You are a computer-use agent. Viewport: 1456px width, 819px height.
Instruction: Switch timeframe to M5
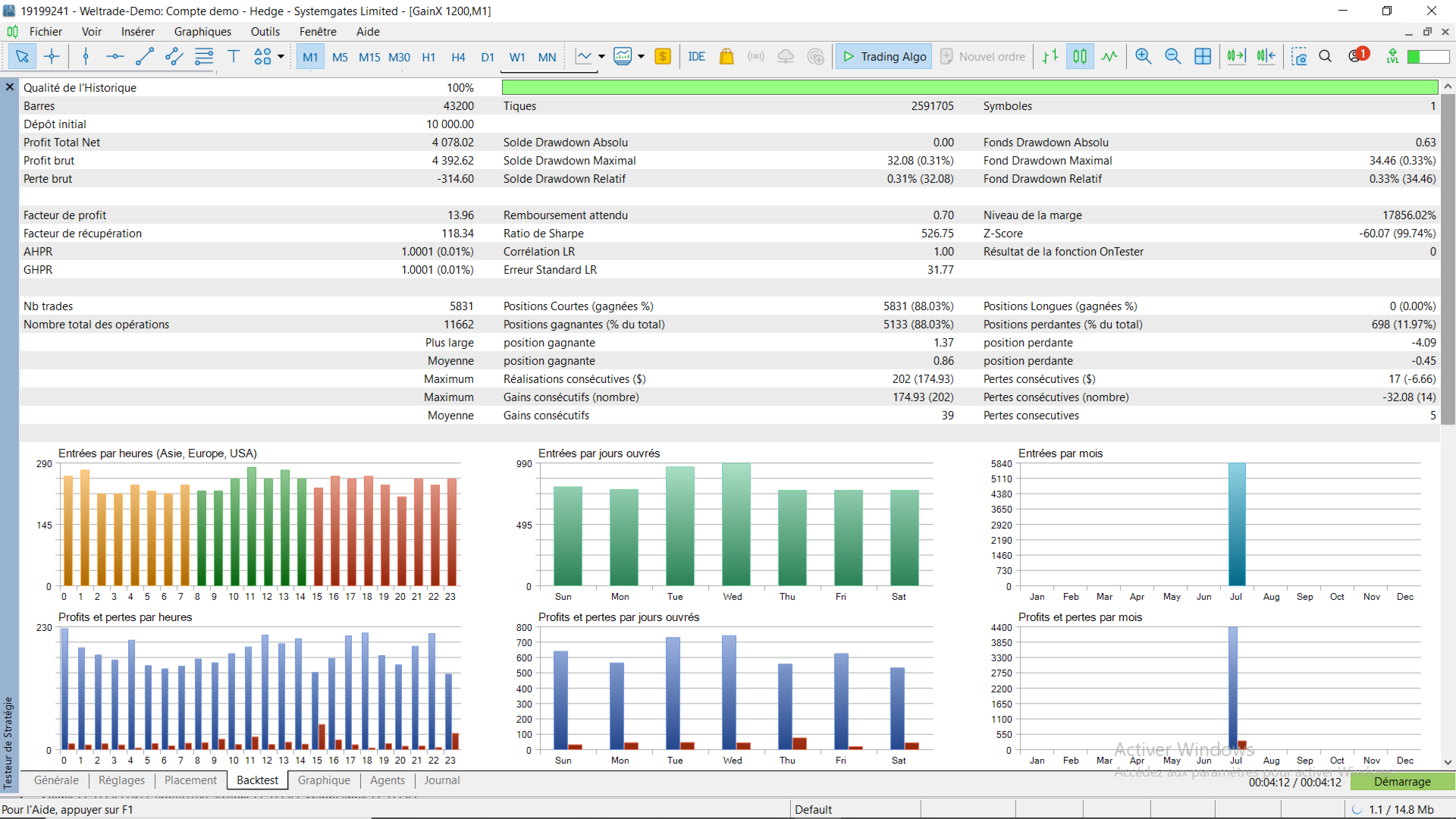[340, 57]
